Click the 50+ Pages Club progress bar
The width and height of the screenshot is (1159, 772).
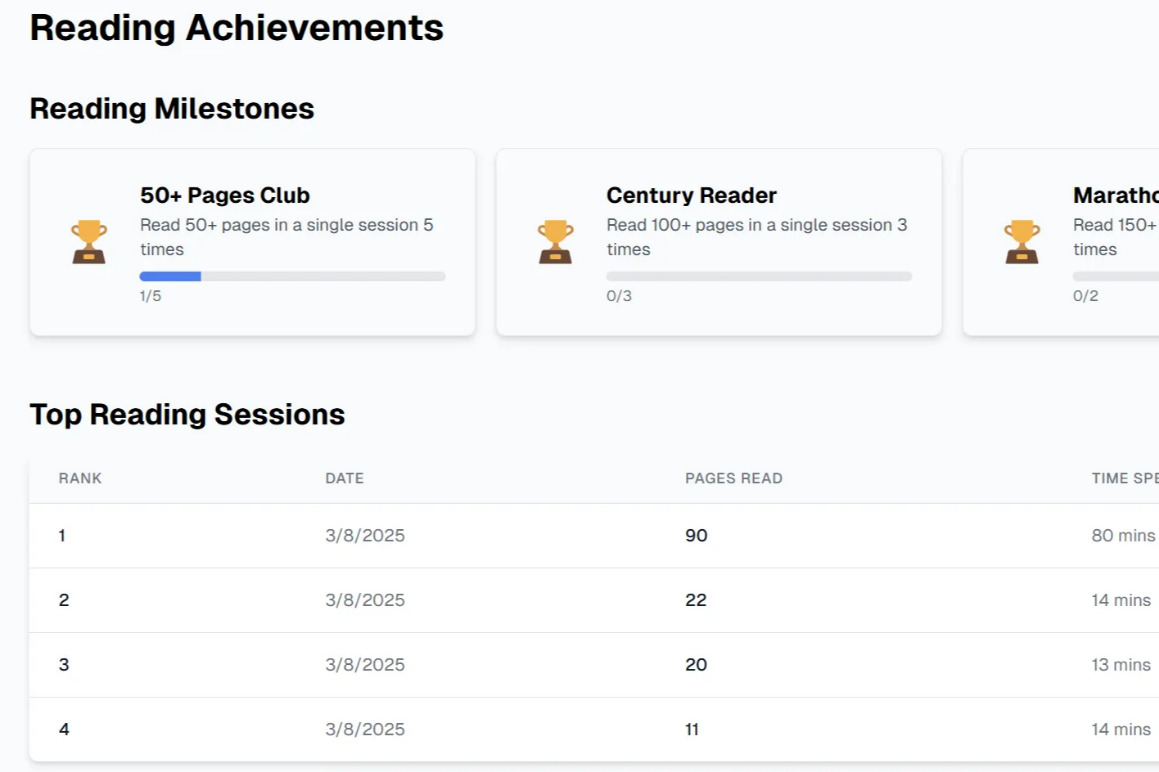[292, 276]
